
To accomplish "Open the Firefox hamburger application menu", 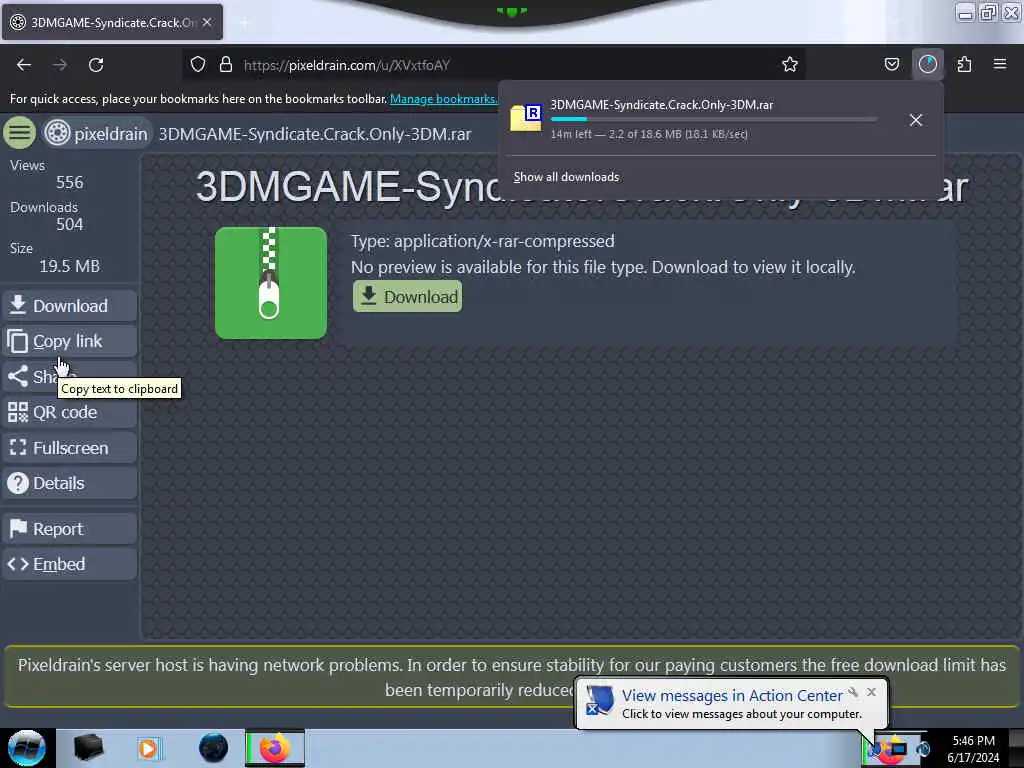I will tap(1000, 65).
